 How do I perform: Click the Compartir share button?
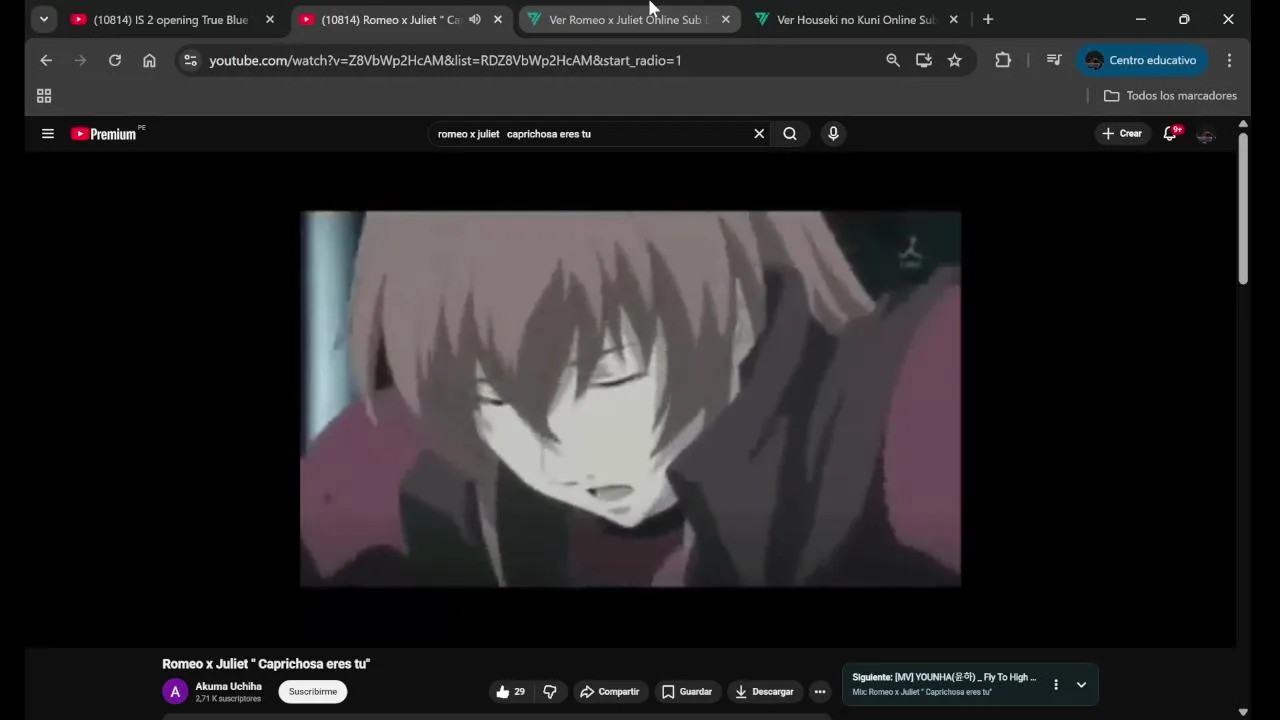coord(610,691)
